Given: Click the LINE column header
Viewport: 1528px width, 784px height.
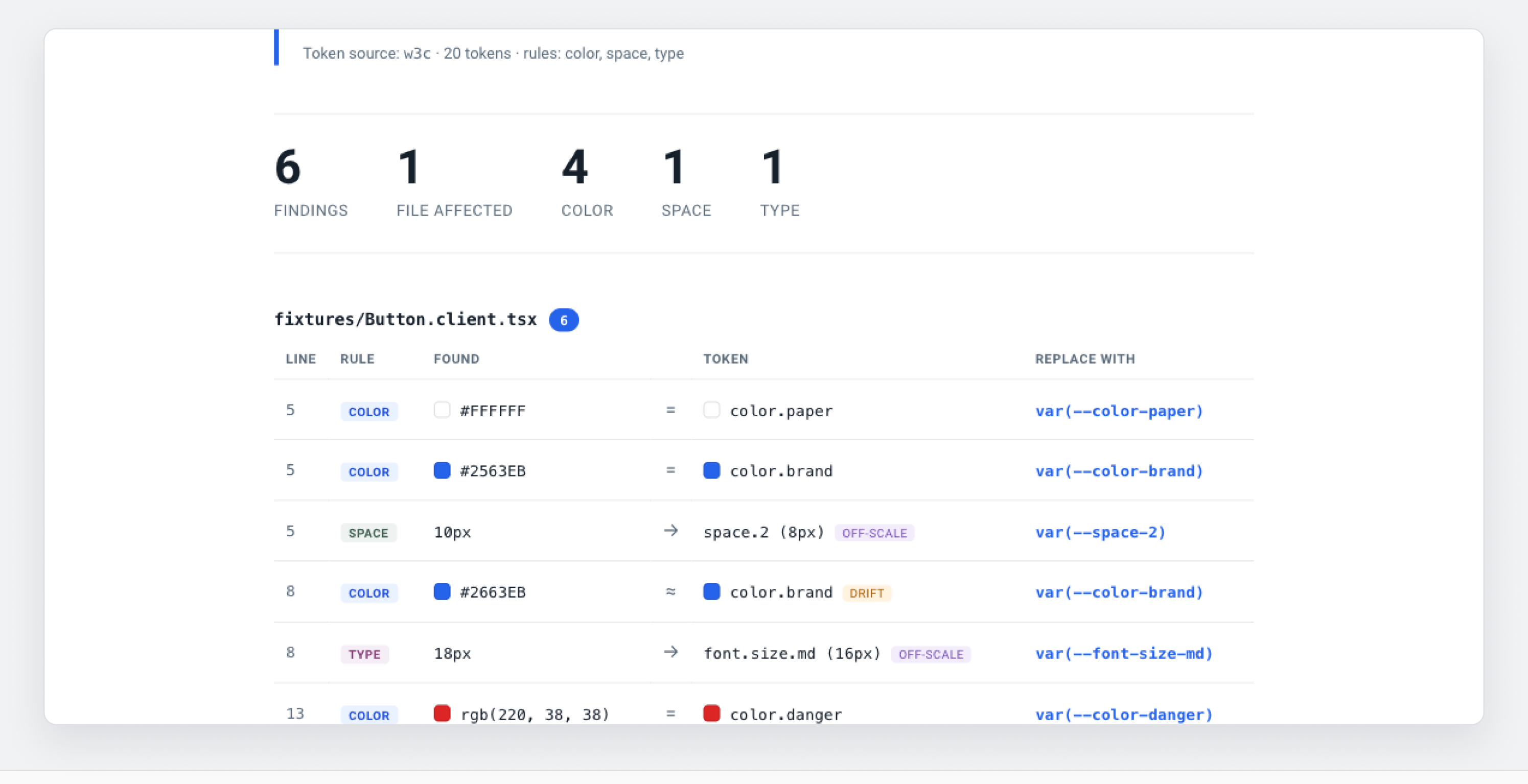Looking at the screenshot, I should coord(300,359).
